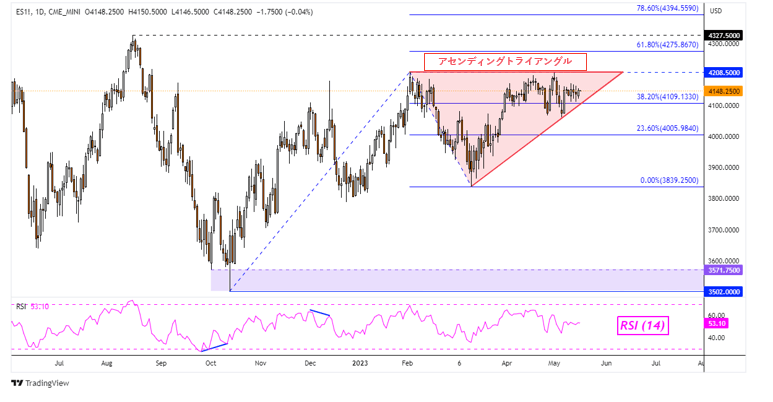Click the Sep time axis label
Screen dimensions: 773x402
161,364
